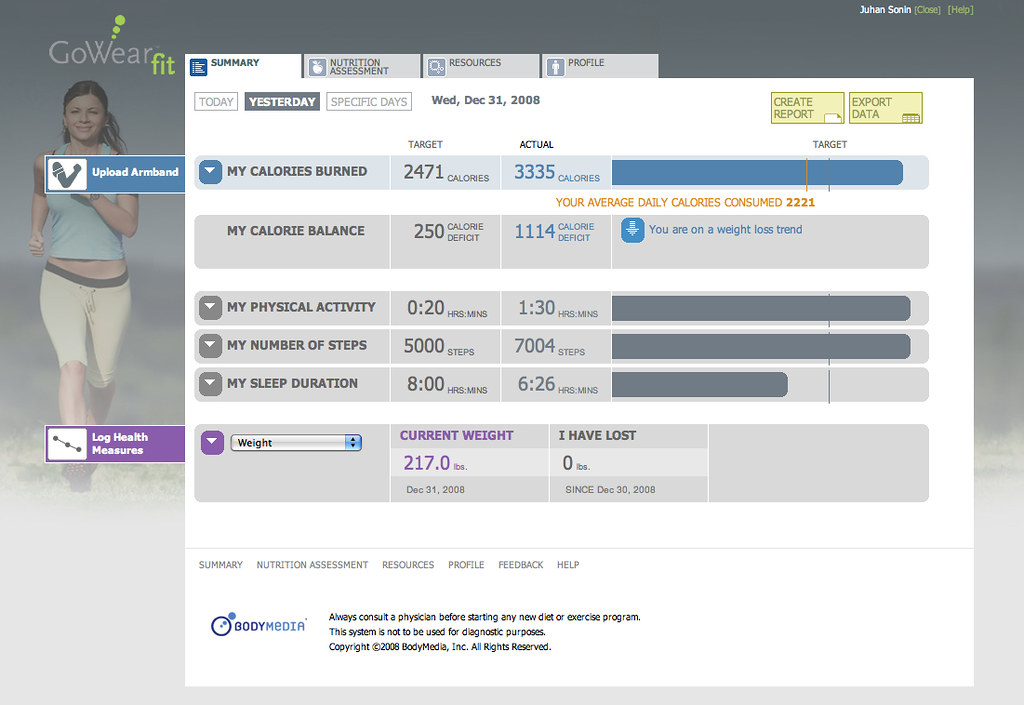The height and width of the screenshot is (705, 1024).
Task: Open the Feedback footer link
Action: pos(520,565)
